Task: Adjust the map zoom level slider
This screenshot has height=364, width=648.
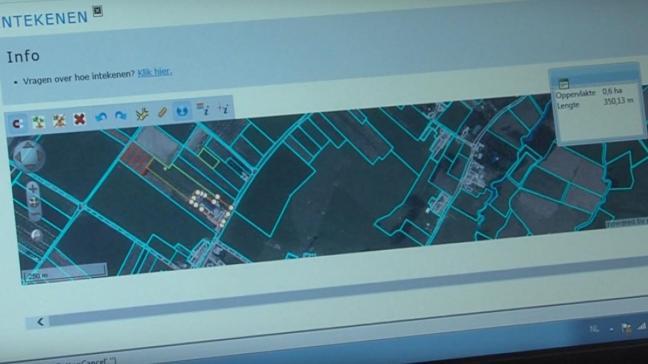Action: tap(34, 203)
